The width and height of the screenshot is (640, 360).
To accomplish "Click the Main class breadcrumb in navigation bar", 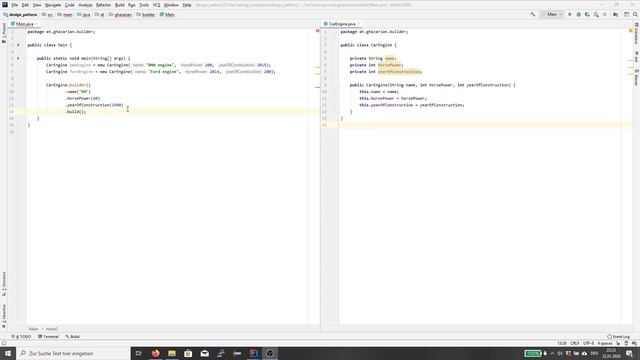I will pyautogui.click(x=167, y=15).
